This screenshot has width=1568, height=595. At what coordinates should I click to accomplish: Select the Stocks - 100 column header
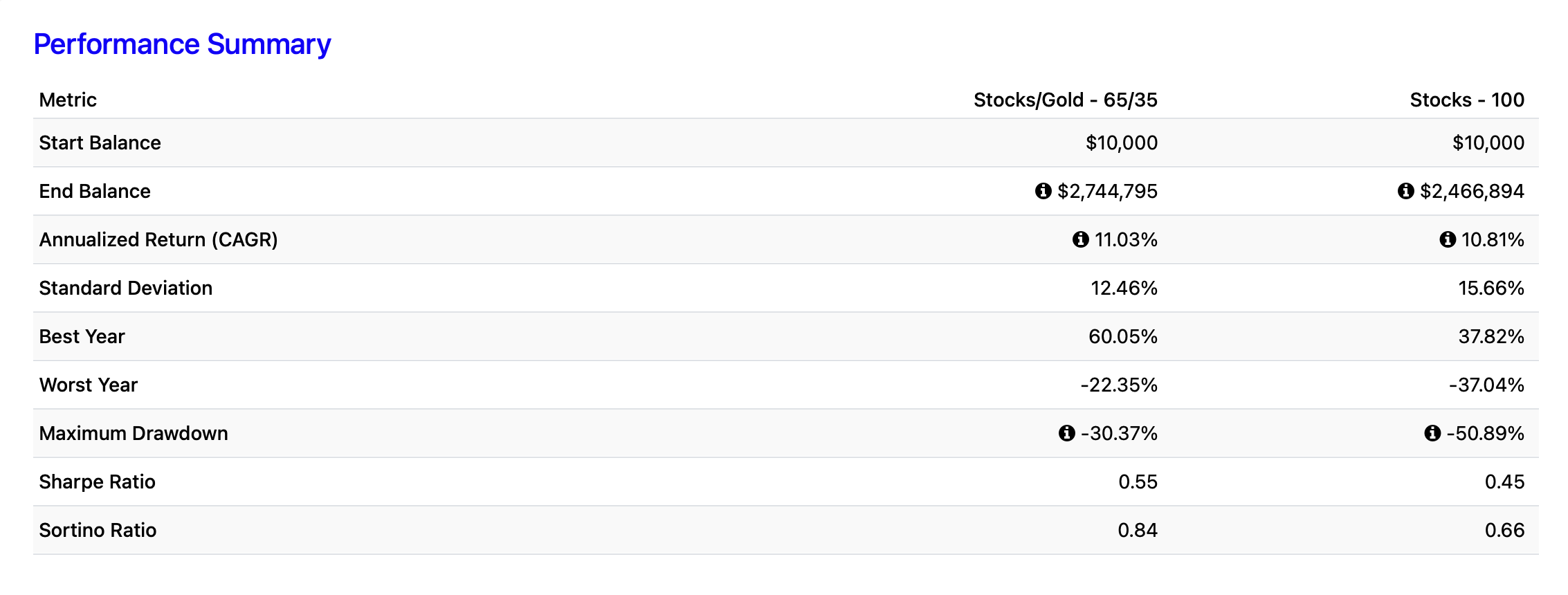tap(1467, 100)
